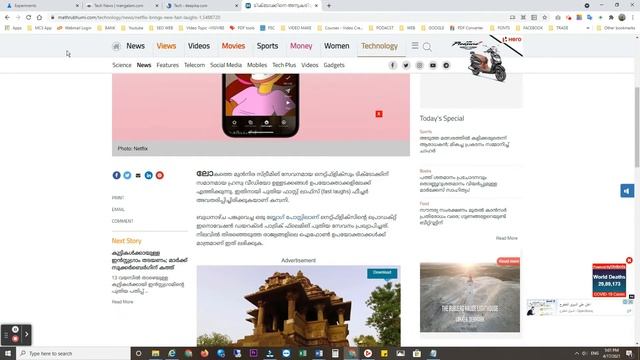640x360 pixels.
Task: Open a new browser tab with plus
Action: (x=329, y=6)
